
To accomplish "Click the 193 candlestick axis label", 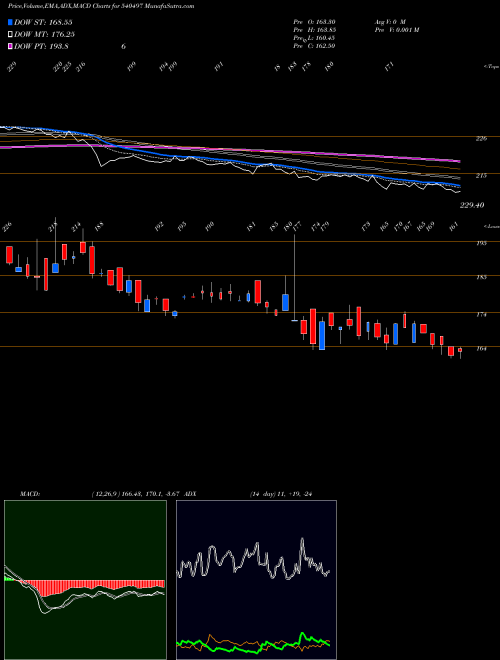I will 481,243.
